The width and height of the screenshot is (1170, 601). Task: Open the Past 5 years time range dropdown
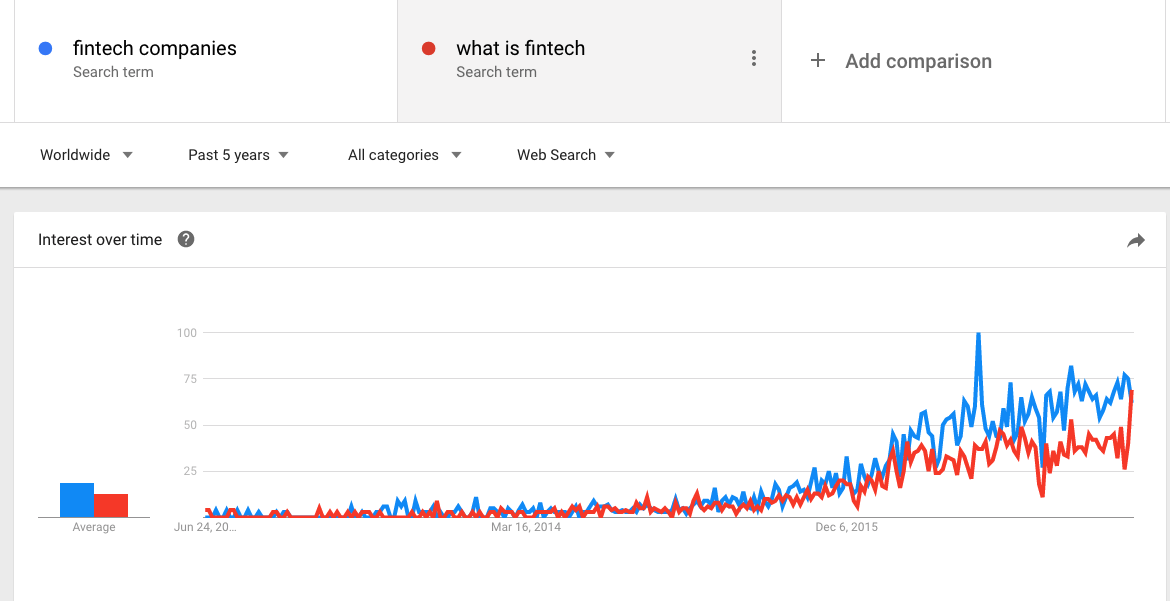click(x=238, y=155)
